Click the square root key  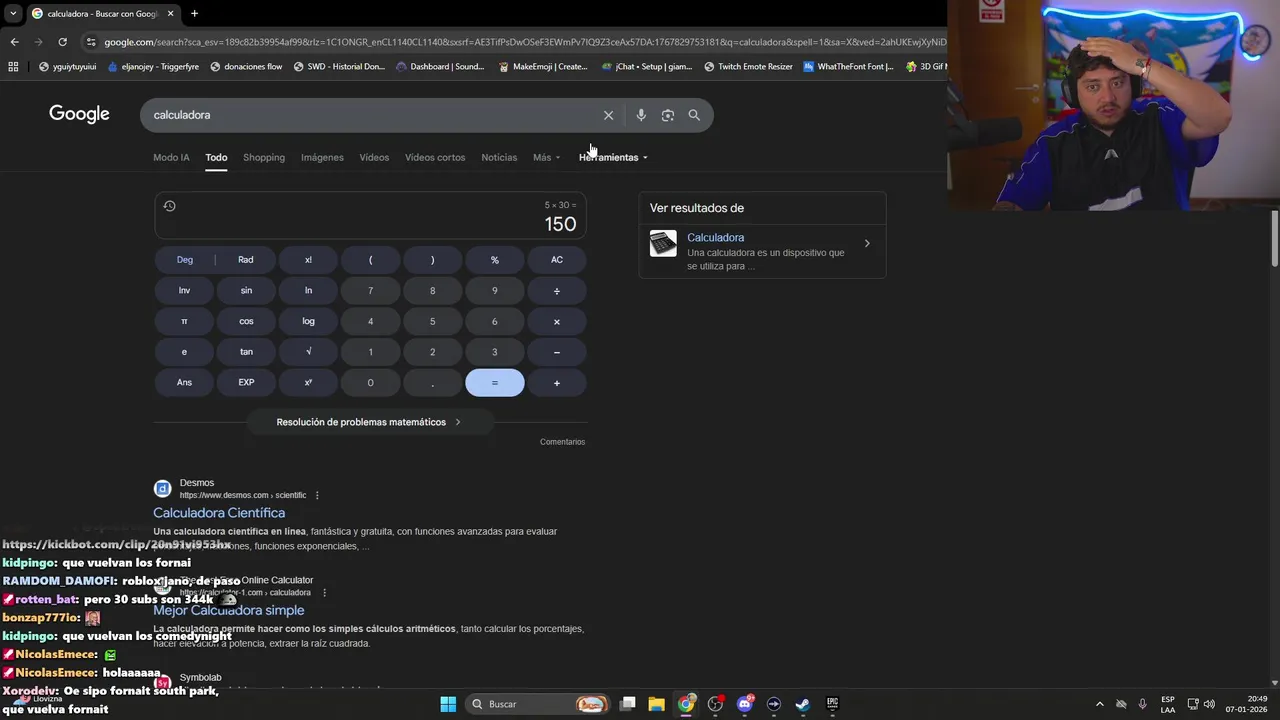coord(308,352)
